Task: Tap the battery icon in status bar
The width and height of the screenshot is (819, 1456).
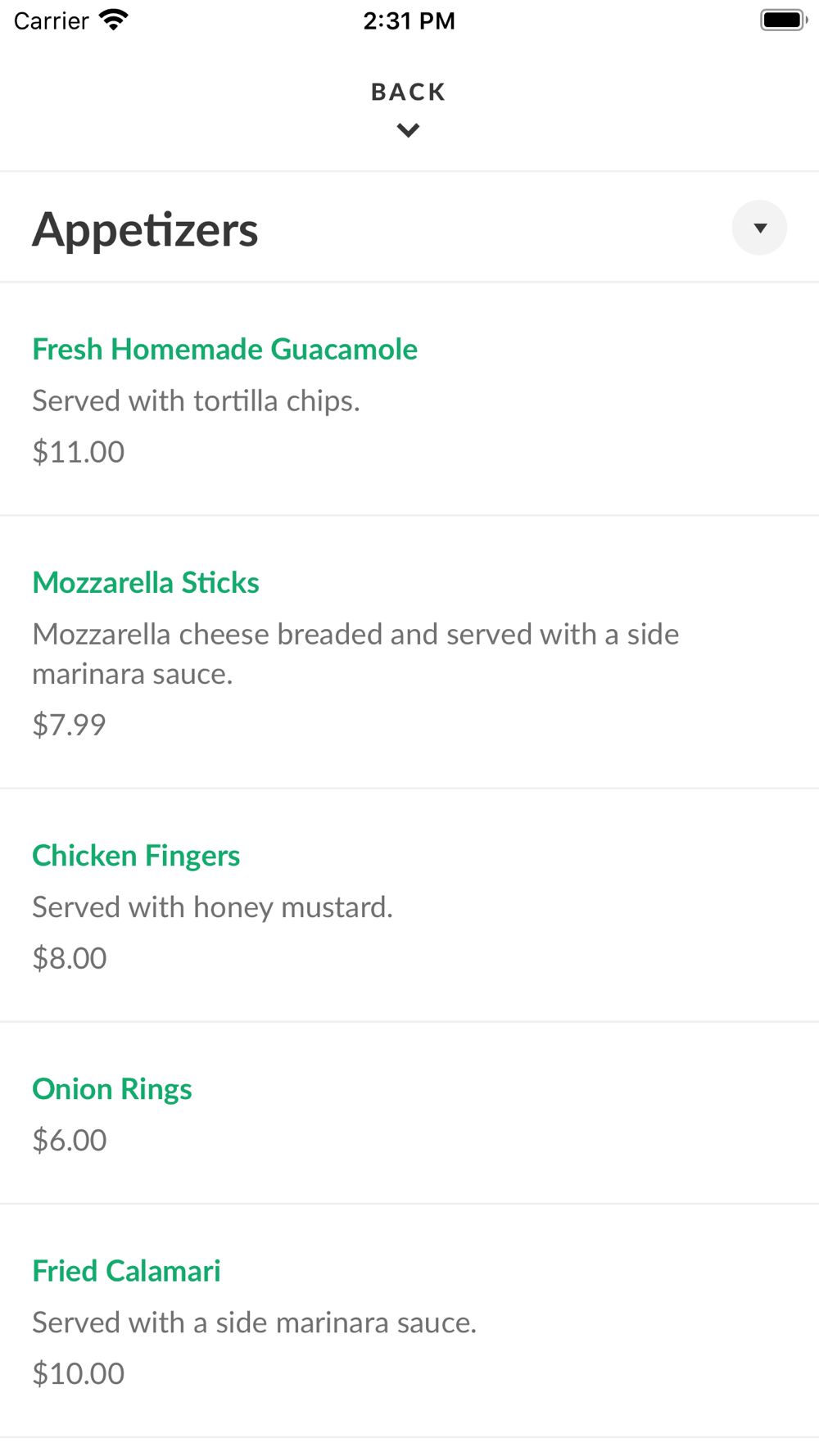Action: (x=783, y=20)
